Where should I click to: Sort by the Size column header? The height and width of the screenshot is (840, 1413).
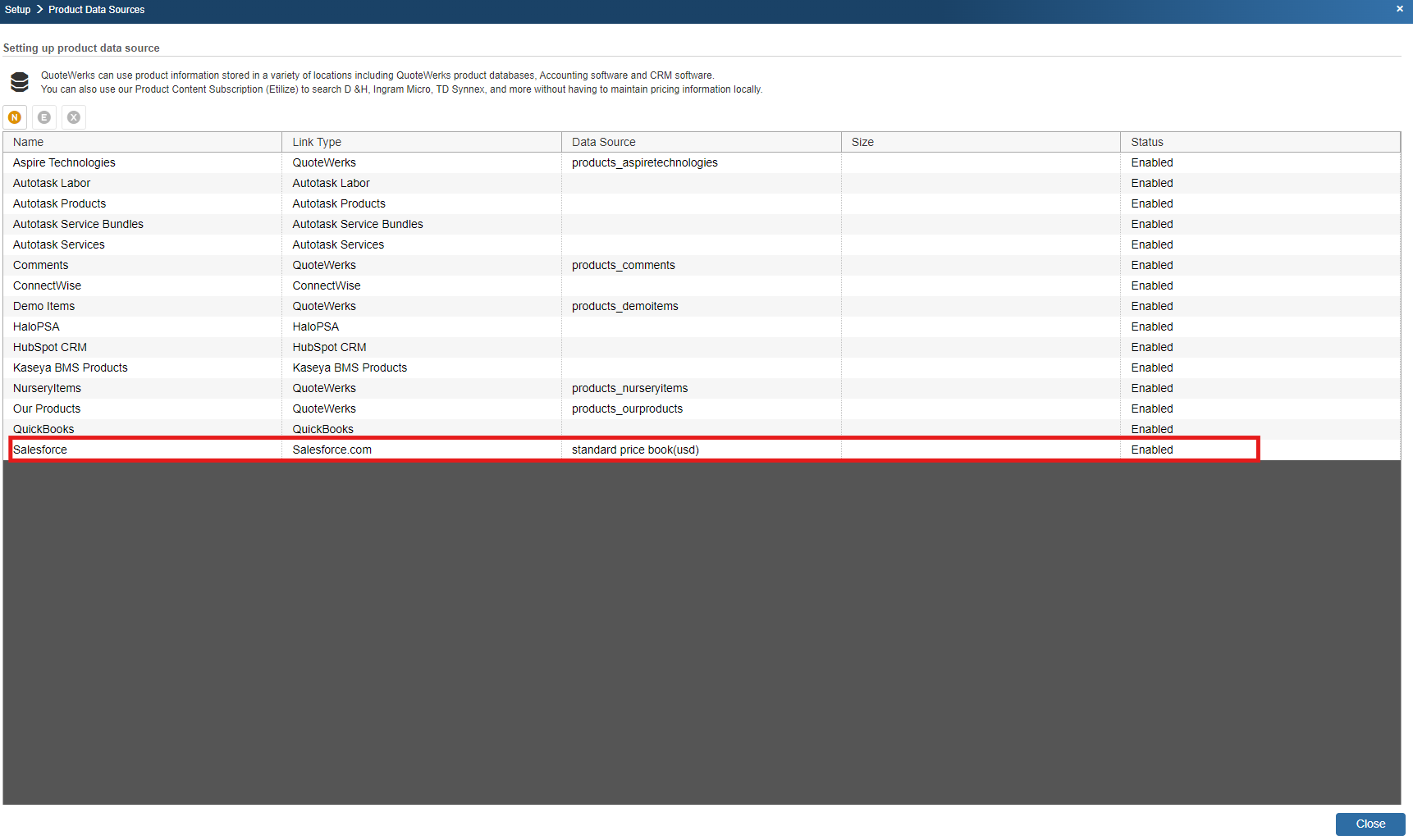tap(981, 142)
